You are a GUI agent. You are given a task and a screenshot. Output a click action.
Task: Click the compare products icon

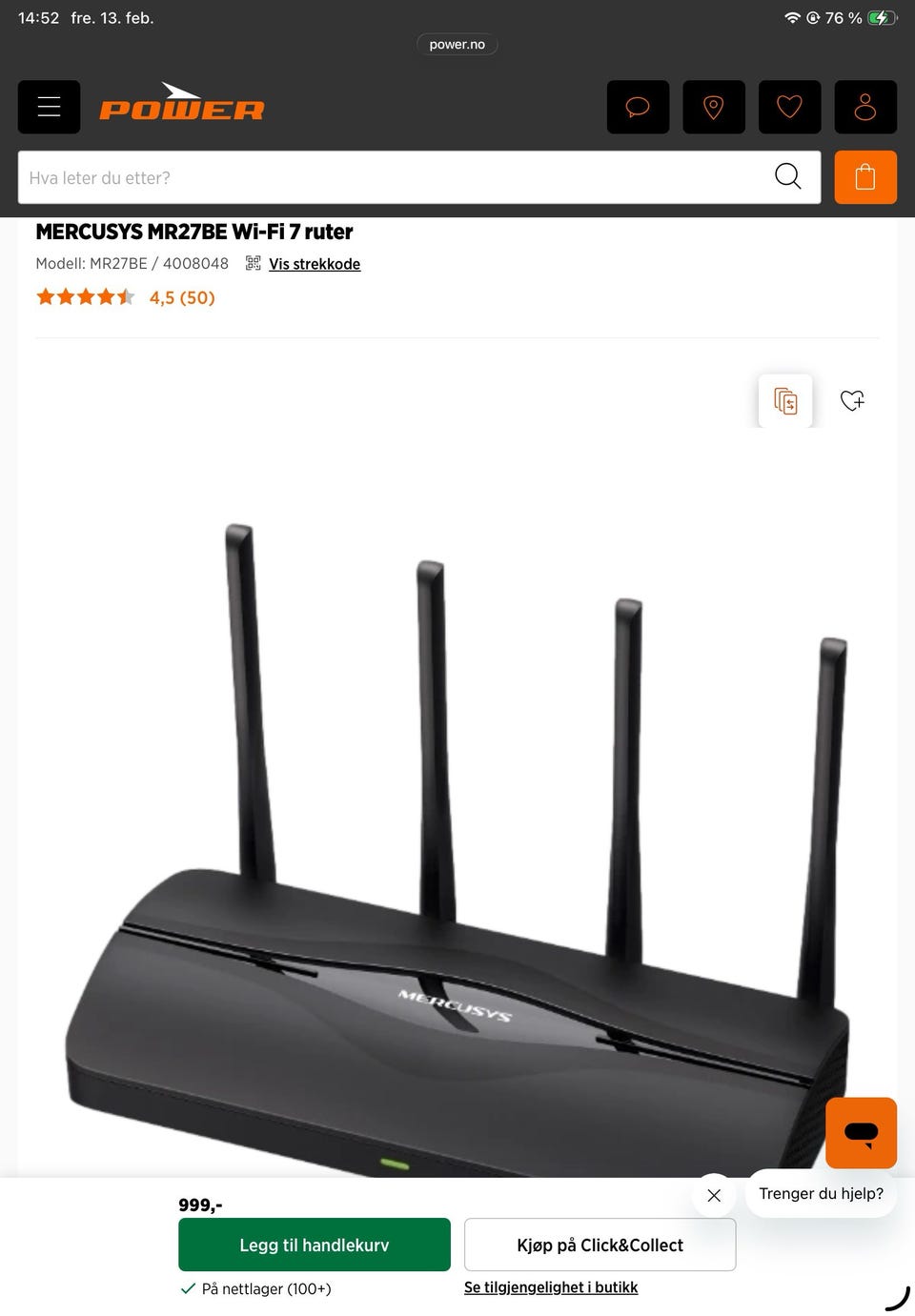click(x=785, y=401)
